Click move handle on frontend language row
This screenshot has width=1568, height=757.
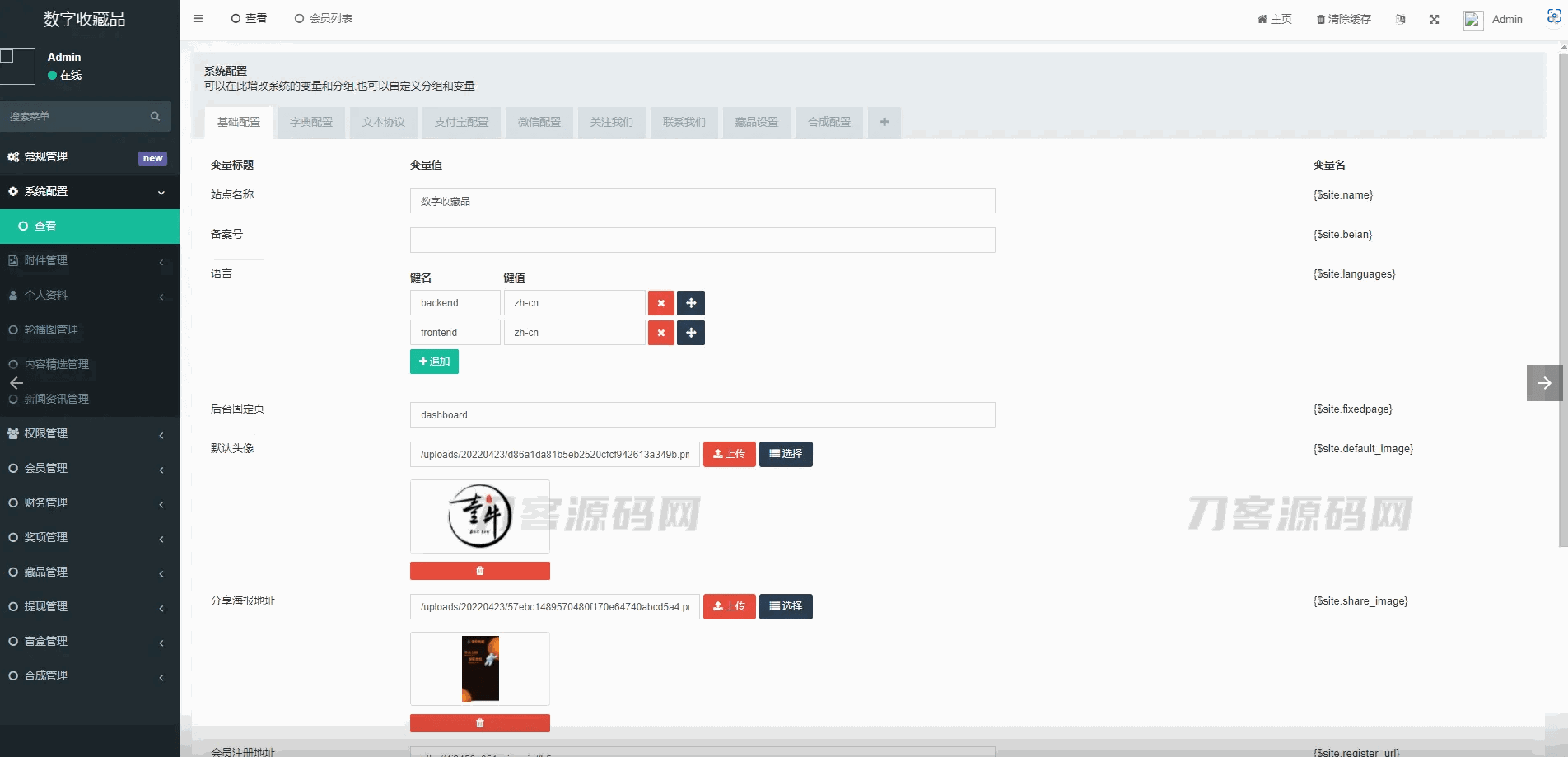pyautogui.click(x=690, y=333)
